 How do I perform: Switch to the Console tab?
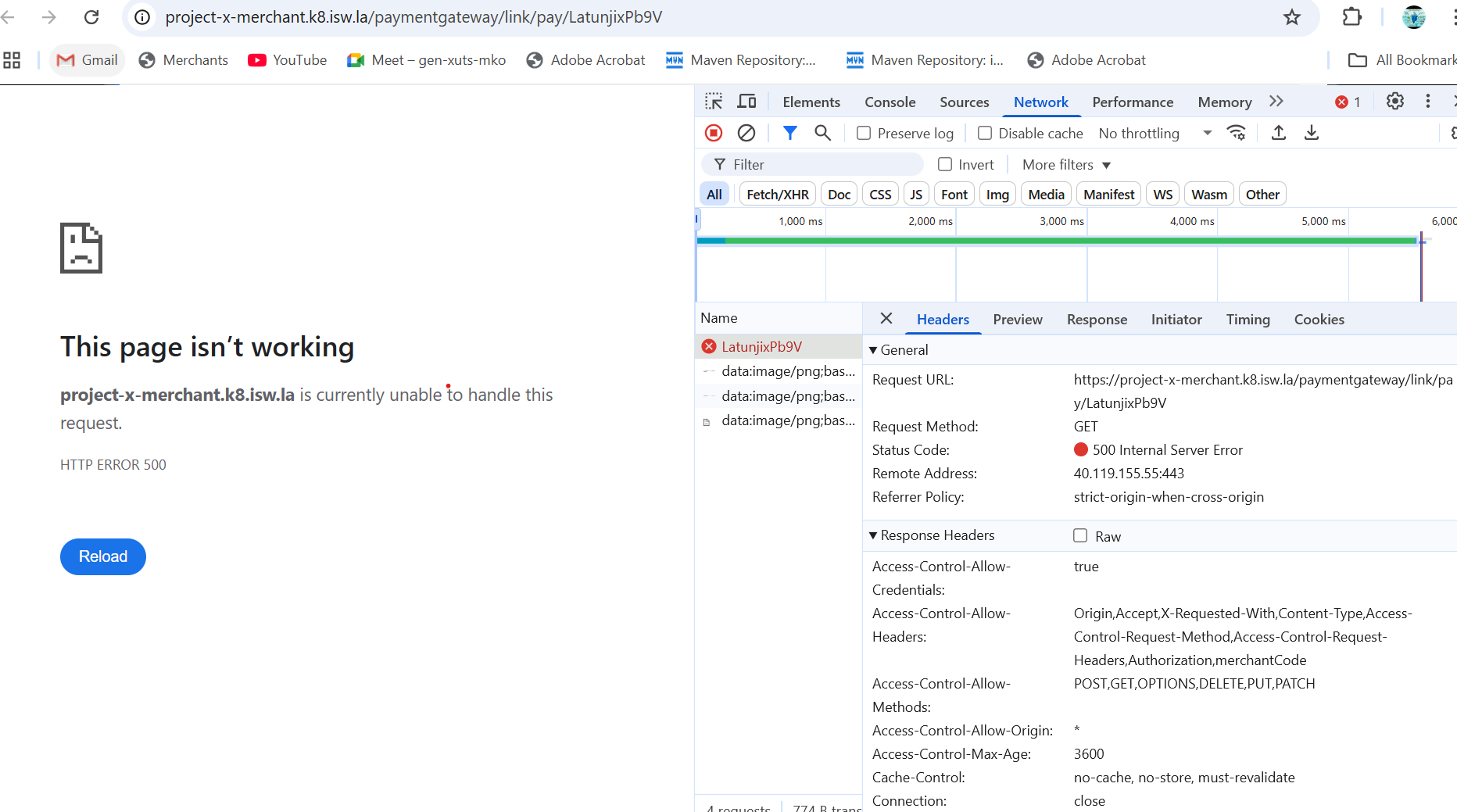point(890,102)
